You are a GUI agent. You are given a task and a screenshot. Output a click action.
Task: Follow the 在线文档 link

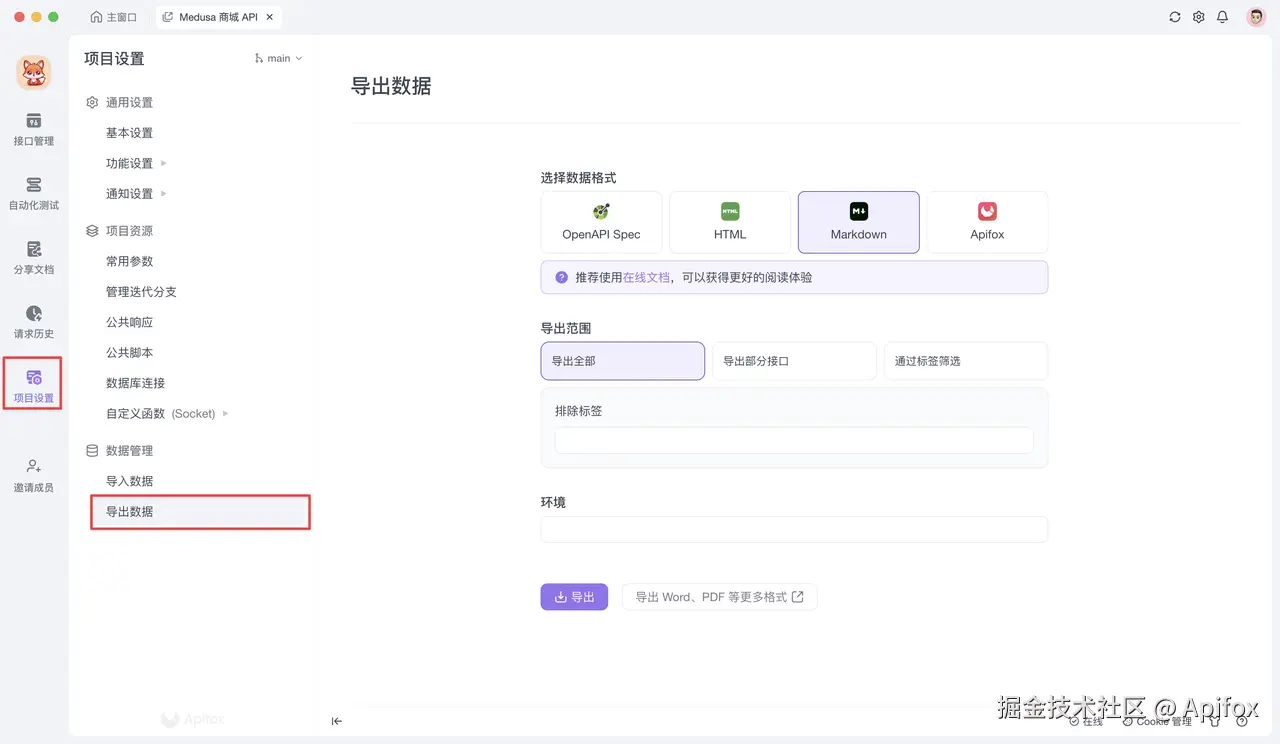point(646,277)
